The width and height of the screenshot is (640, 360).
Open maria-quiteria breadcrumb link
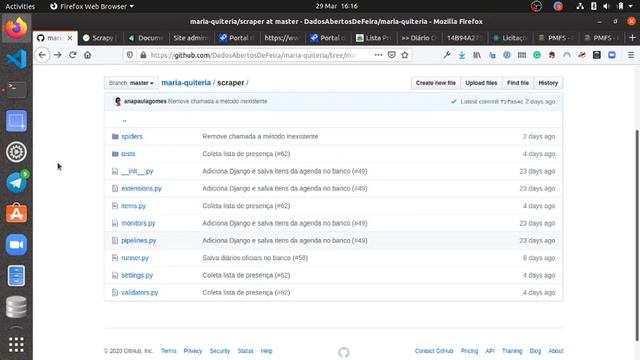click(x=186, y=82)
